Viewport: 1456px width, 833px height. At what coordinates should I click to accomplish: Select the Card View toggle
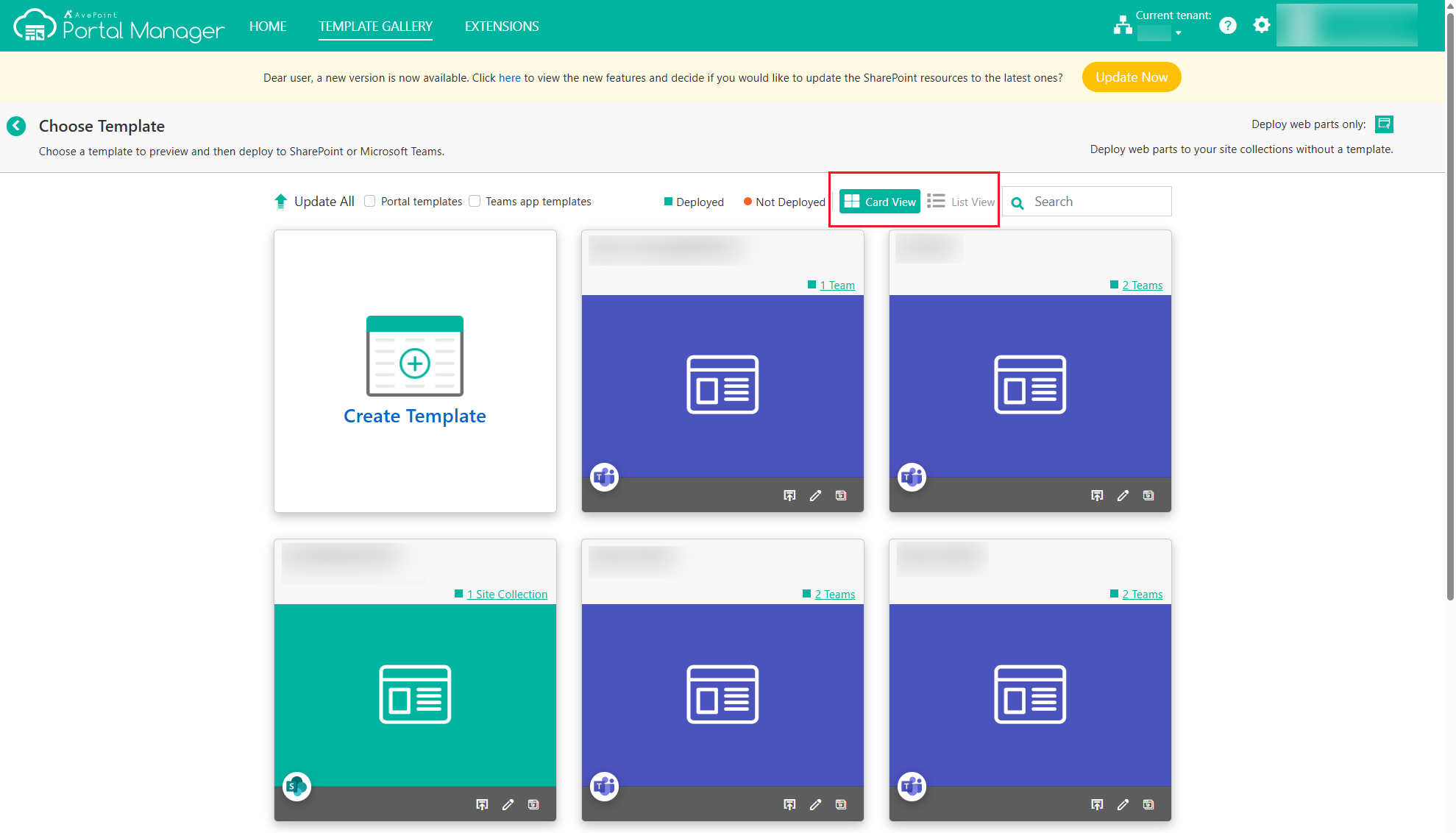880,202
